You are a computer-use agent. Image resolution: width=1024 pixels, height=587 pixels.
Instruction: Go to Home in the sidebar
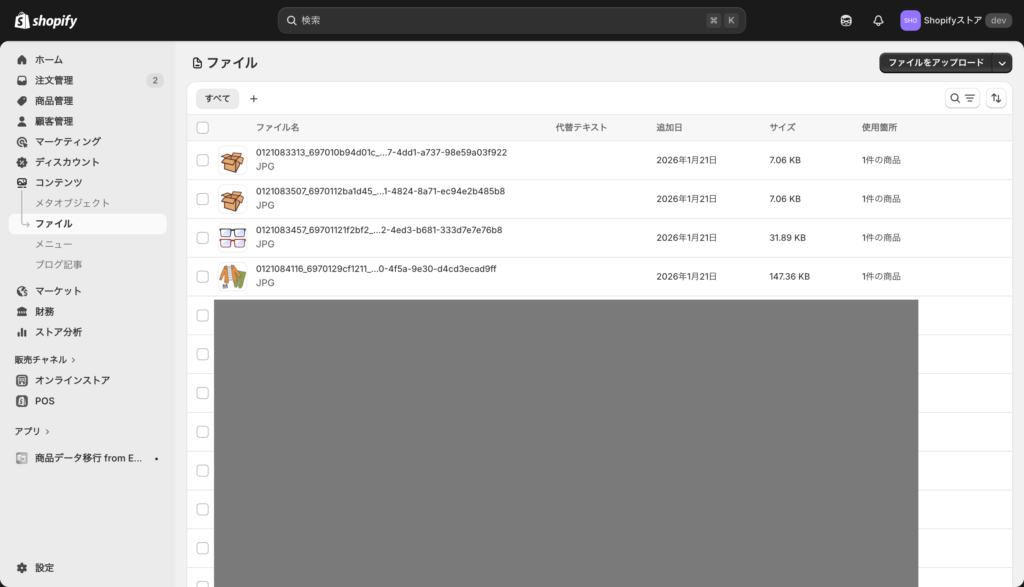48,60
